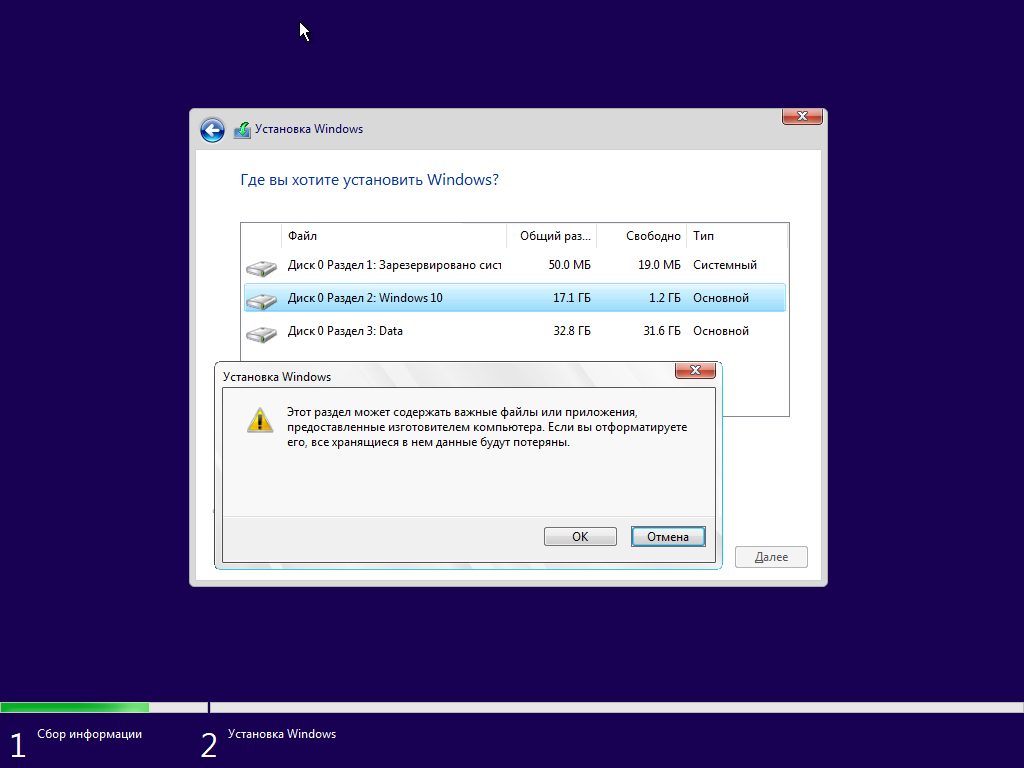
Task: Click the back arrow's blue circle
Action: tap(212, 130)
